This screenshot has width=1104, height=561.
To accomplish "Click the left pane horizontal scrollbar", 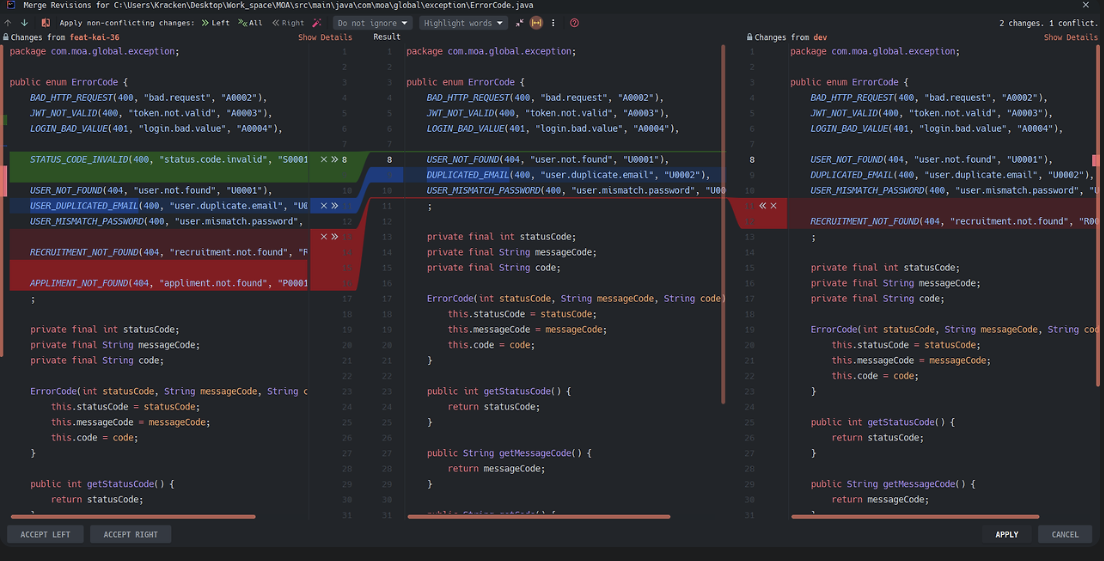I will coord(133,517).
